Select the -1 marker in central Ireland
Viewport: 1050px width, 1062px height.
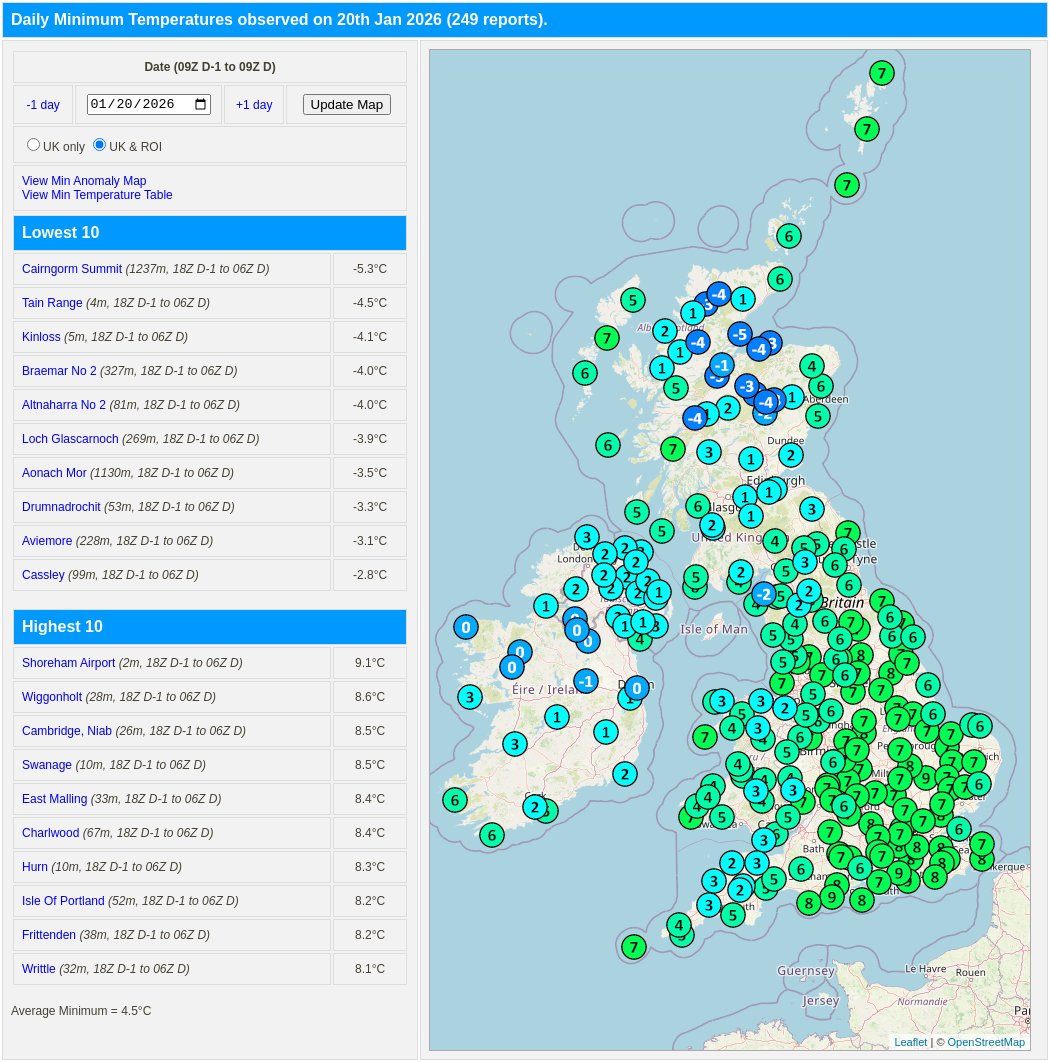pos(586,681)
